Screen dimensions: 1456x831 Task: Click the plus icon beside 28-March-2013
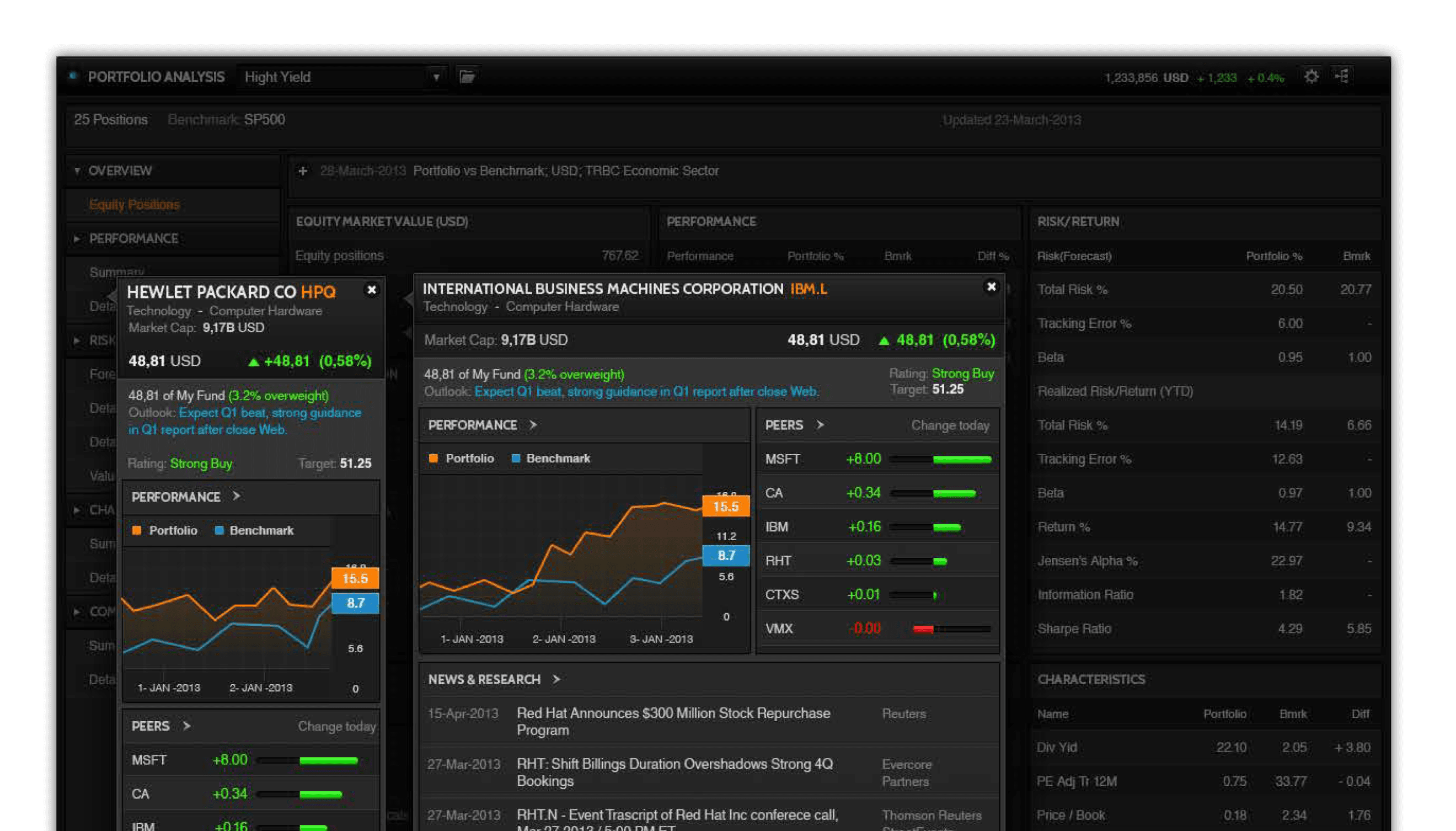(x=303, y=171)
